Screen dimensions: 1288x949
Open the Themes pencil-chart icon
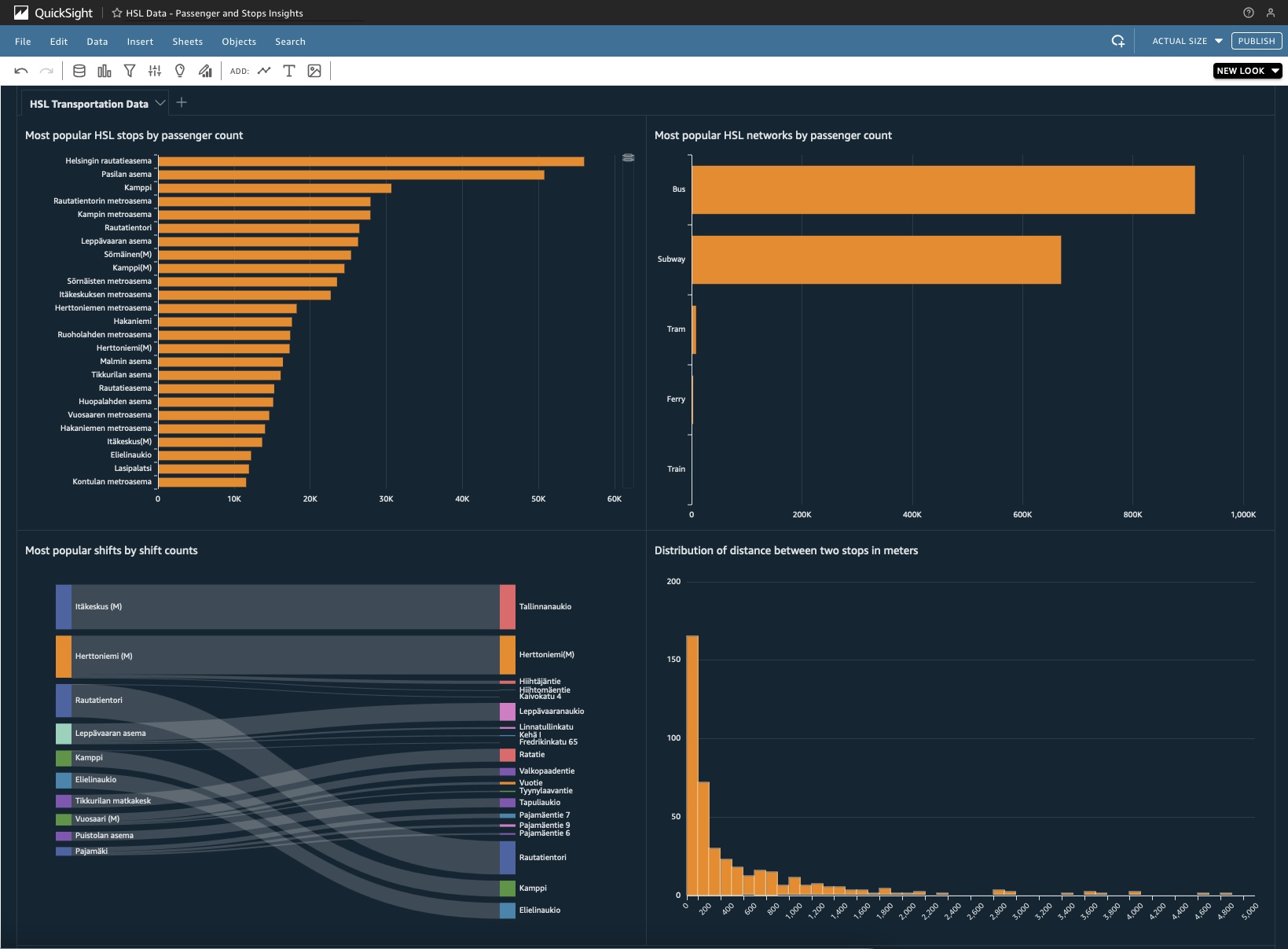pos(205,71)
